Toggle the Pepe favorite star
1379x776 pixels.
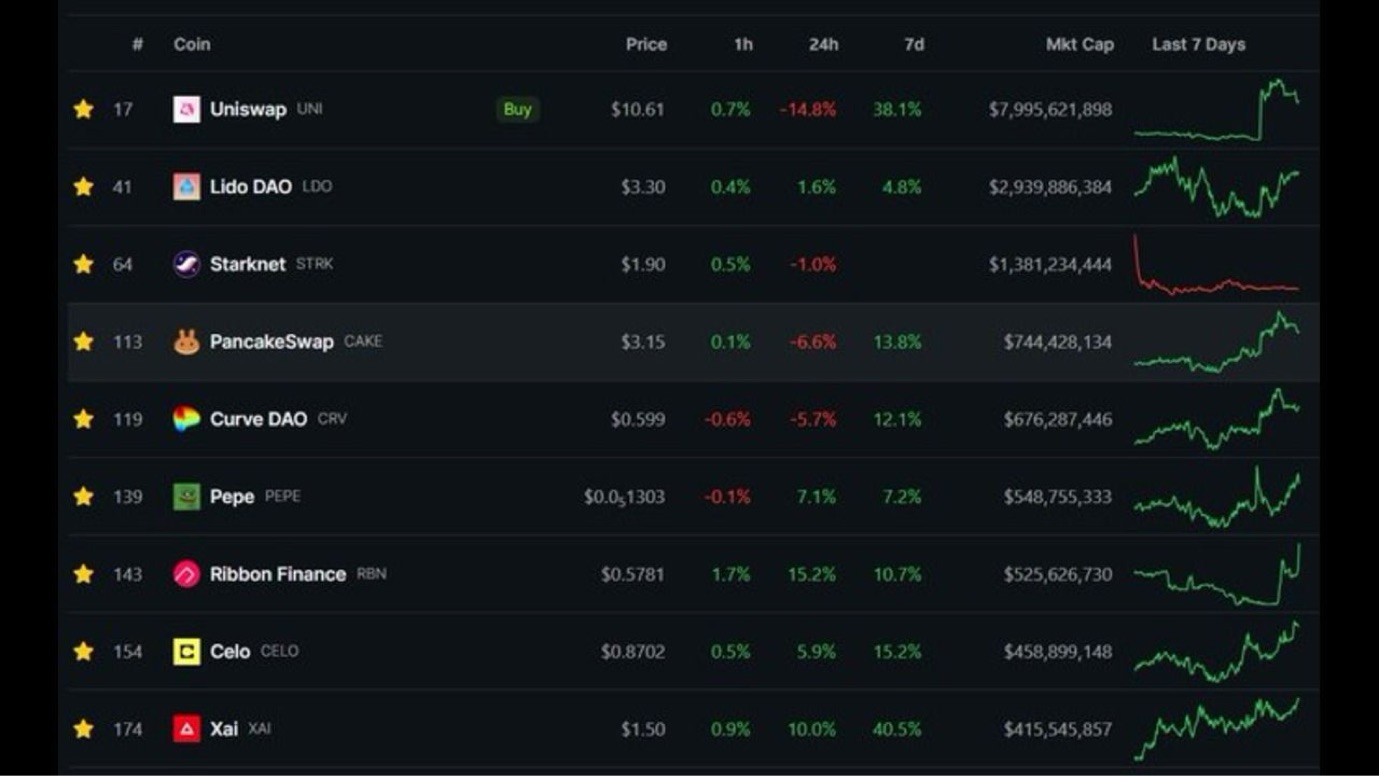click(84, 496)
